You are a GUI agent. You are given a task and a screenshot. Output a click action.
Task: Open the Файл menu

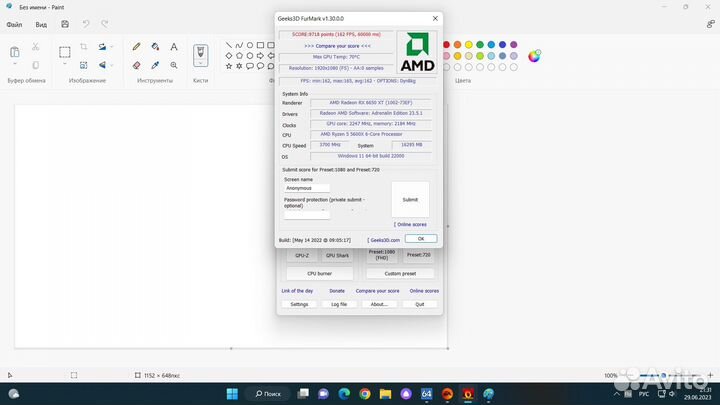[14, 25]
